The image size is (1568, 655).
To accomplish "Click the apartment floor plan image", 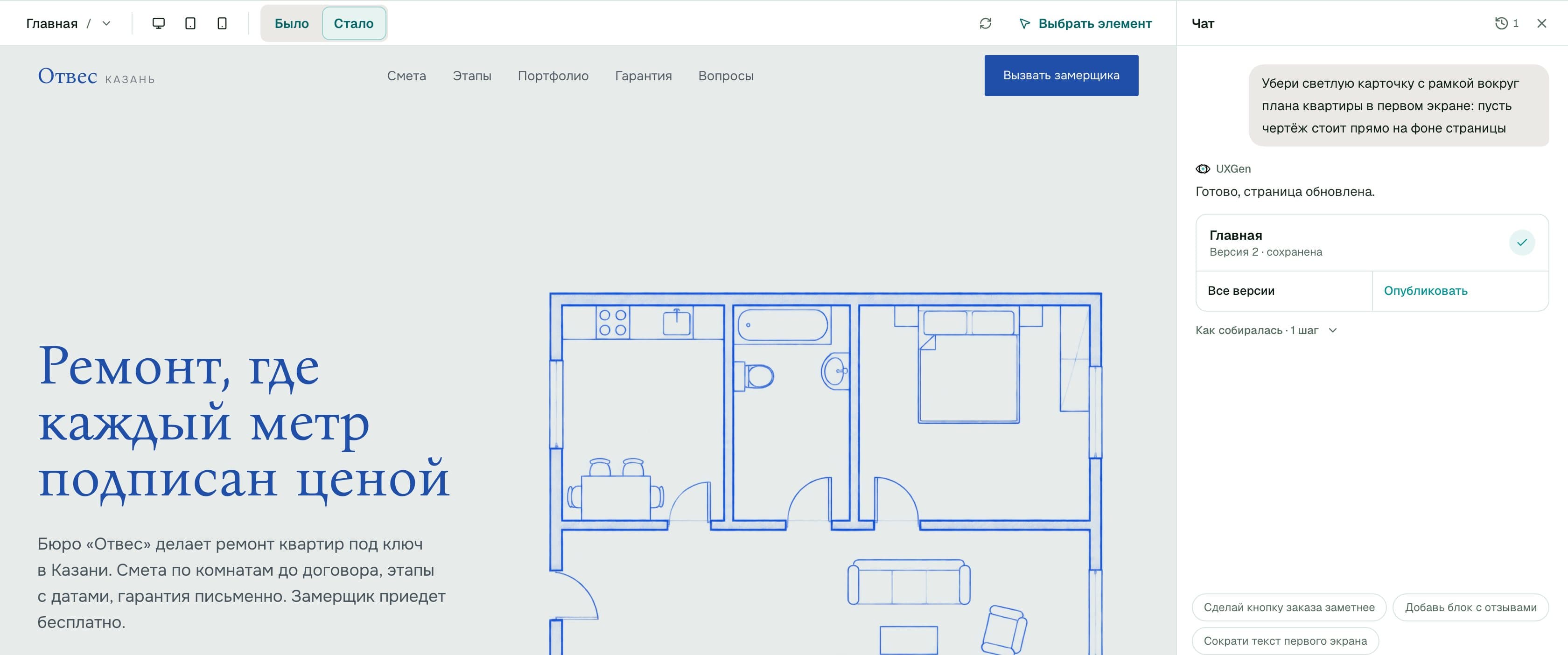I will click(826, 474).
